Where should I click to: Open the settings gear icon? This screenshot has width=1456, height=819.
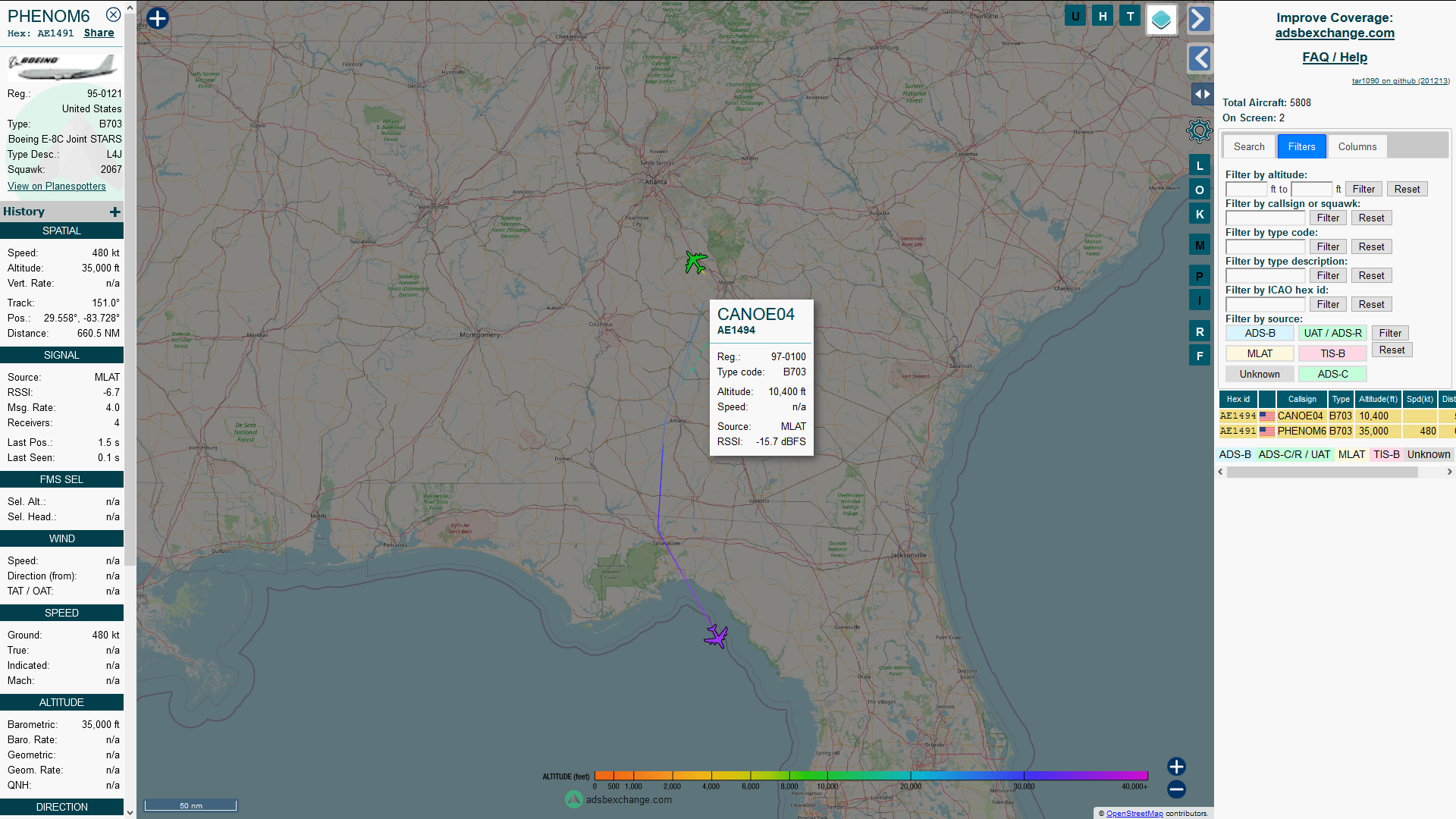[1199, 130]
